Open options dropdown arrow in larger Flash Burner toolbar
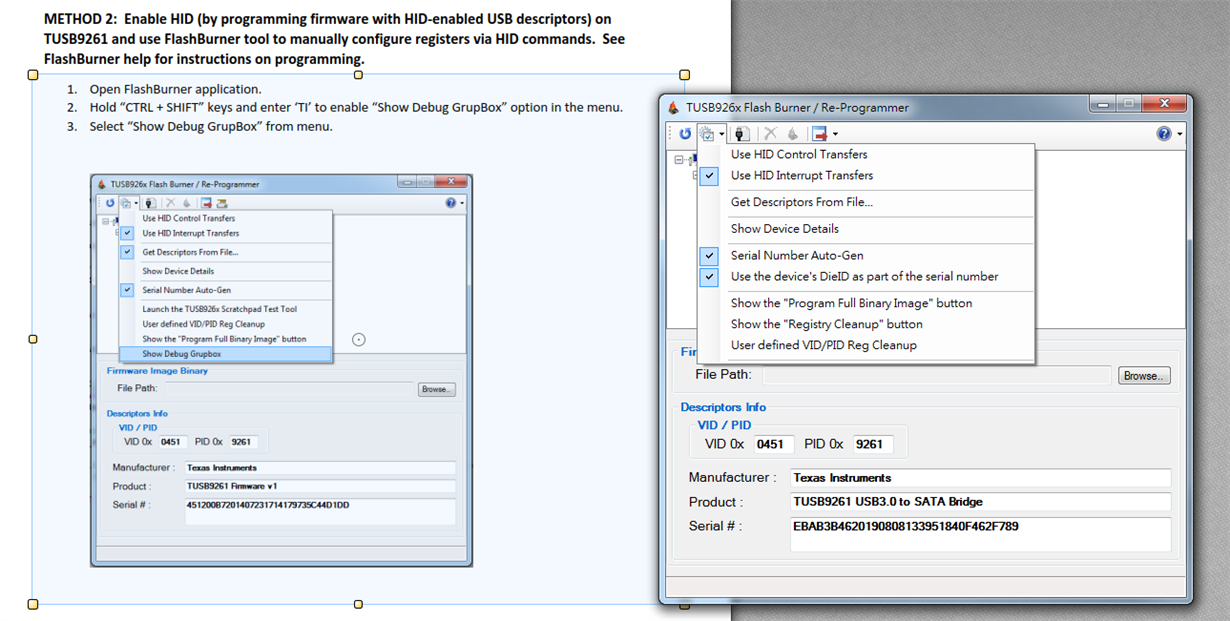This screenshot has width=1230, height=621. [x=721, y=134]
